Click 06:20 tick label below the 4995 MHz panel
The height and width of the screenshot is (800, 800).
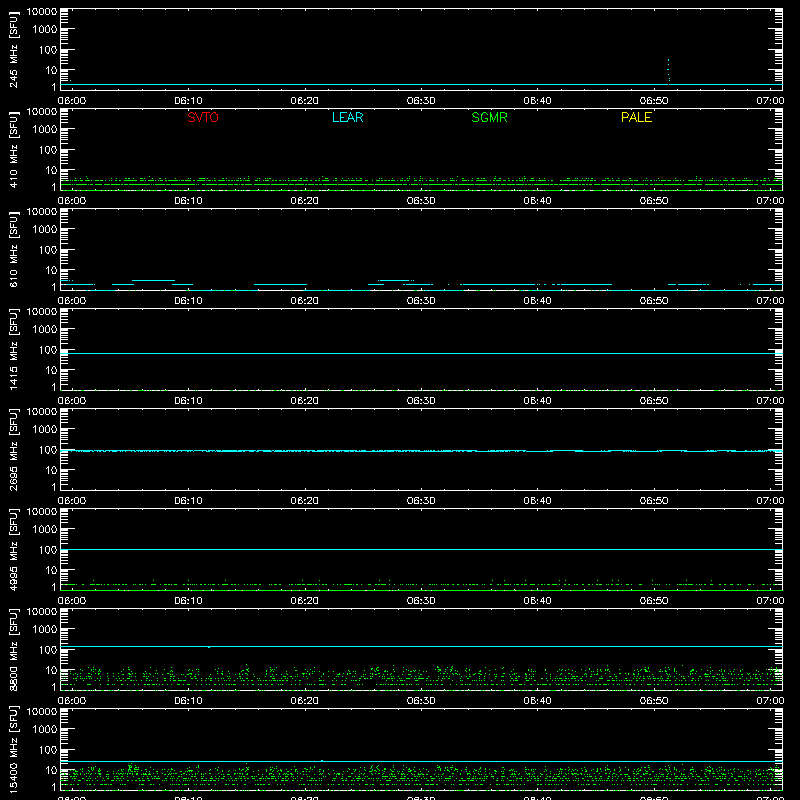click(x=305, y=601)
